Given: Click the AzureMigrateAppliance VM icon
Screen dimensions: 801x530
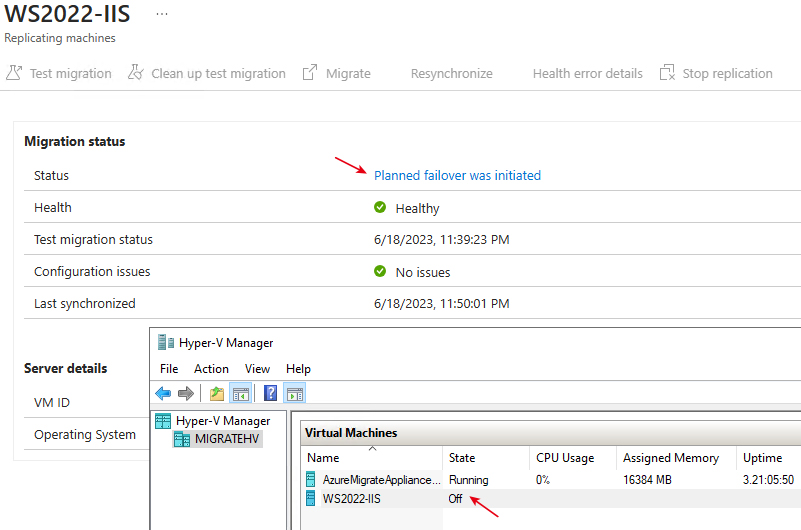Looking at the screenshot, I should coord(311,479).
